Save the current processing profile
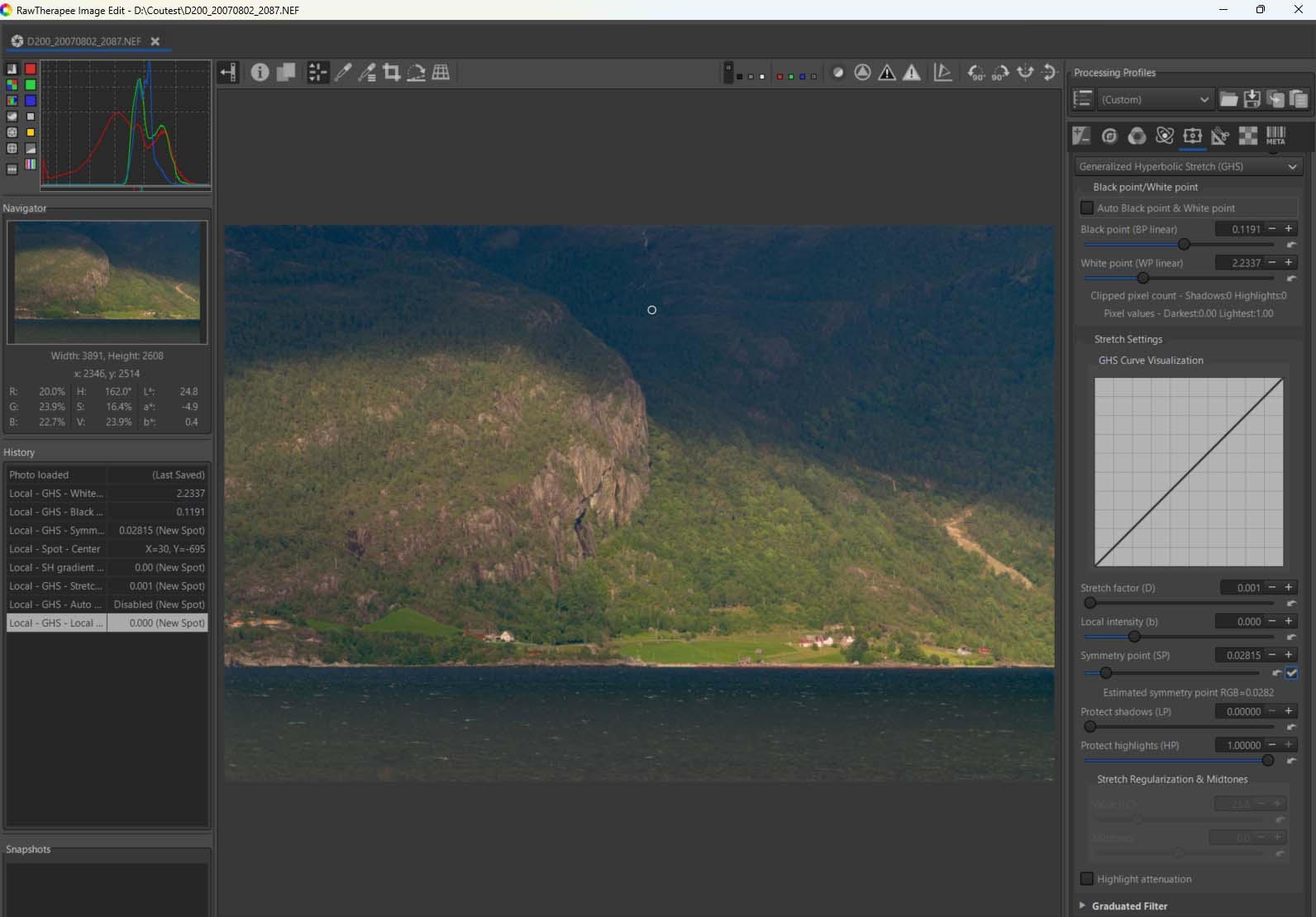Image resolution: width=1316 pixels, height=917 pixels. (x=1252, y=99)
